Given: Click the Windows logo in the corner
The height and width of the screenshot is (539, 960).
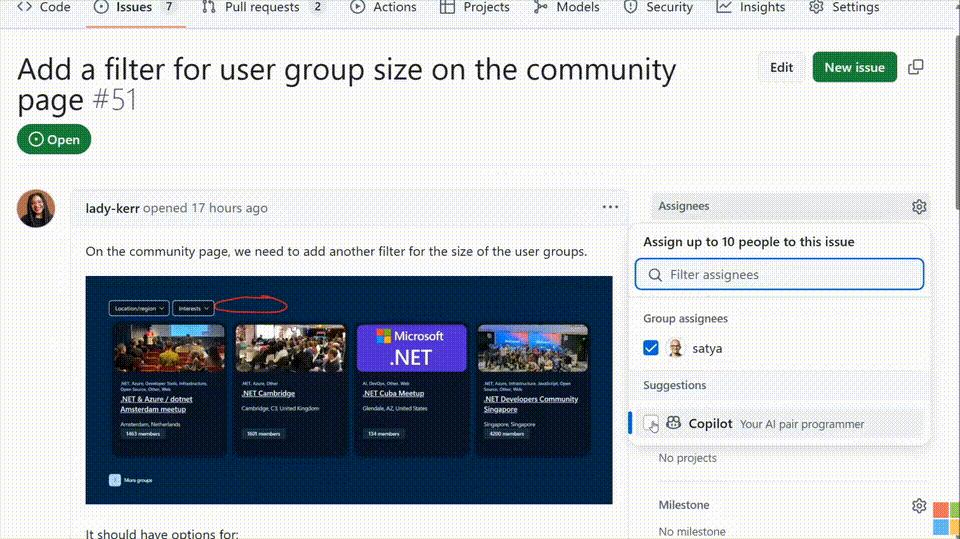Looking at the screenshot, I should tap(945, 519).
